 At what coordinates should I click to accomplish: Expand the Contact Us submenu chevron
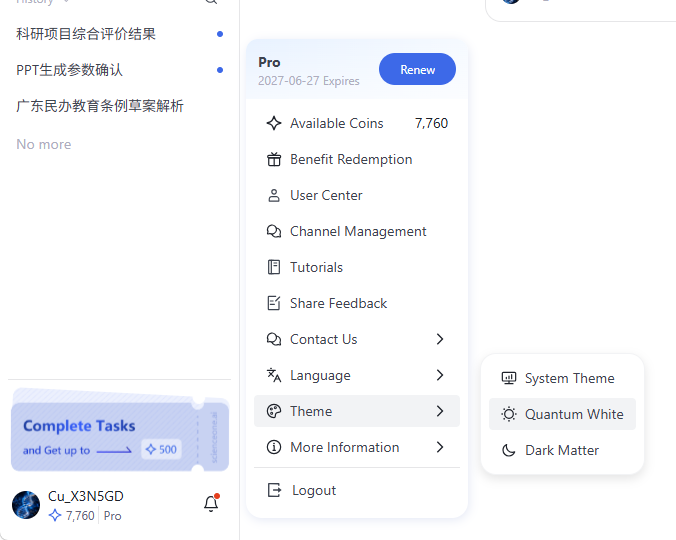click(440, 339)
